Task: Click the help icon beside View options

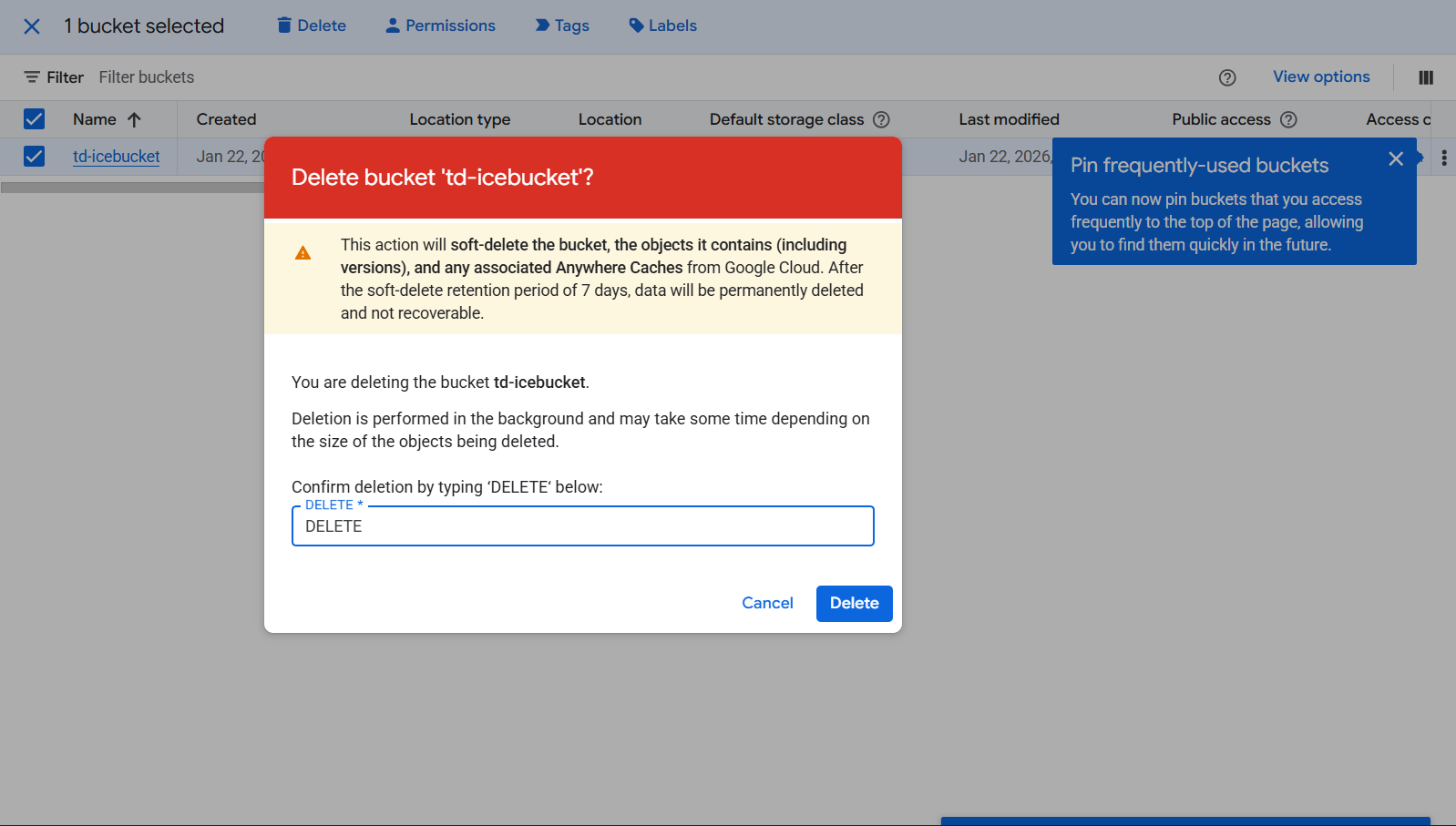Action: click(x=1227, y=77)
